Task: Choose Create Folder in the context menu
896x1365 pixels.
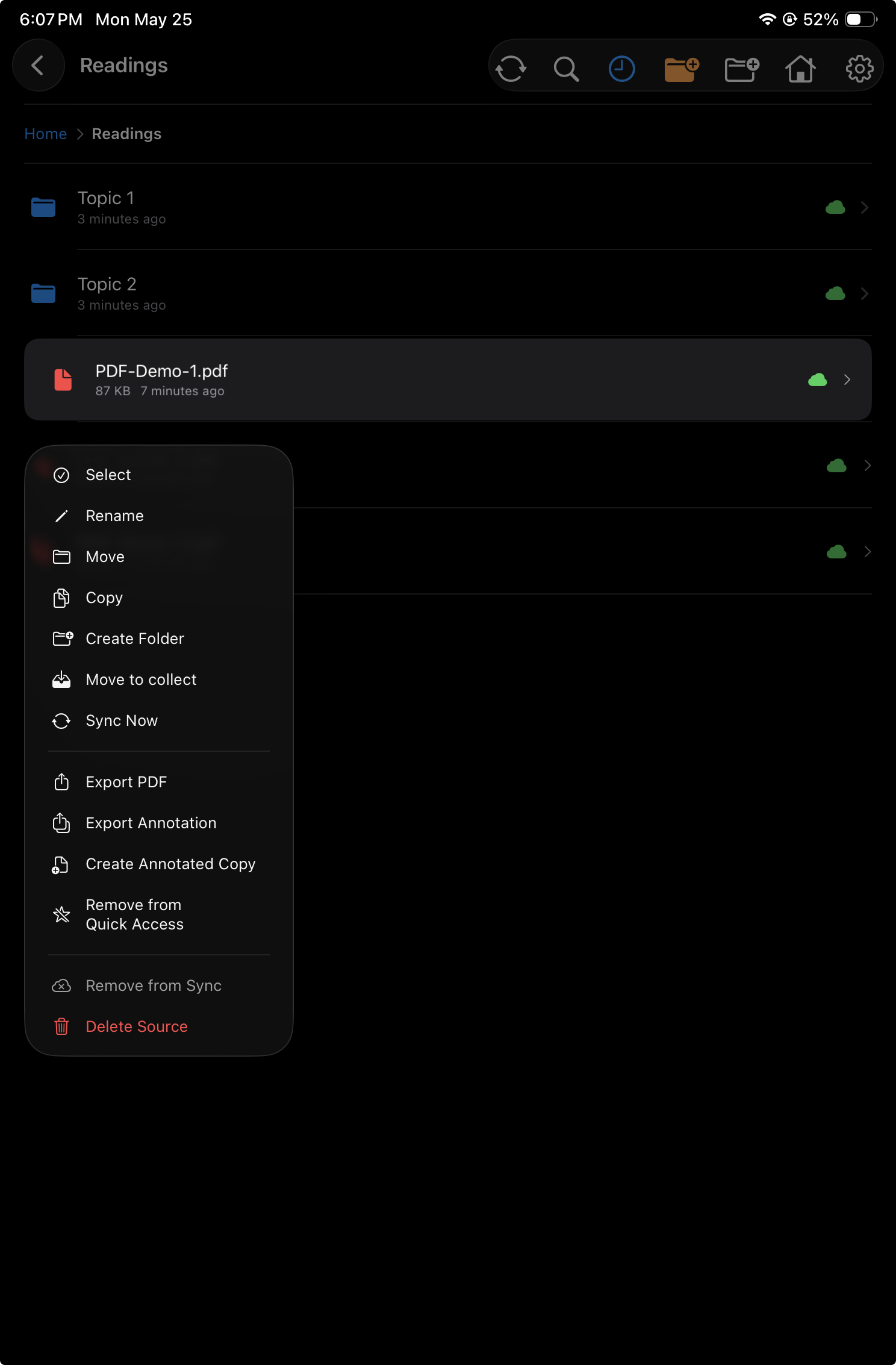Action: click(159, 639)
